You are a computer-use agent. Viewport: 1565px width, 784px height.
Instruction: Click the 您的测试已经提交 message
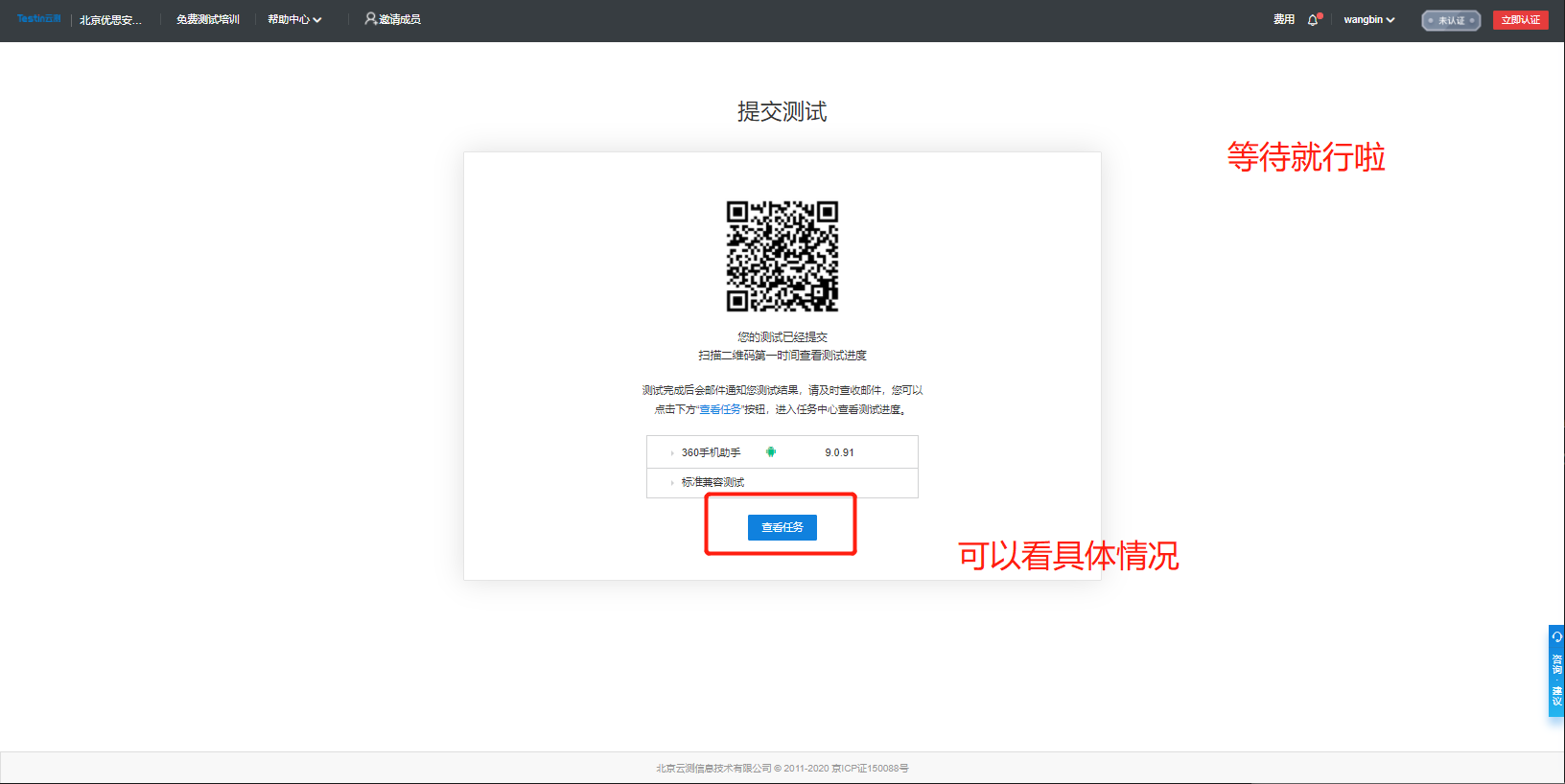(782, 337)
